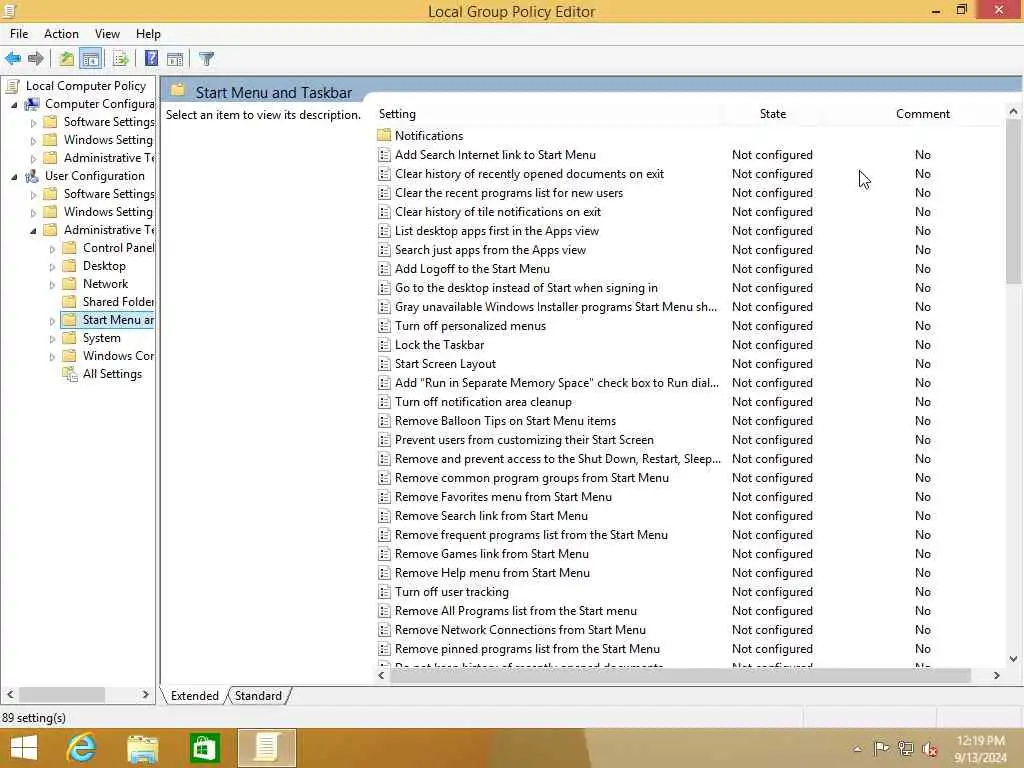Viewport: 1024px width, 768px height.
Task: Click the All Settings tree icon
Action: [69, 374]
